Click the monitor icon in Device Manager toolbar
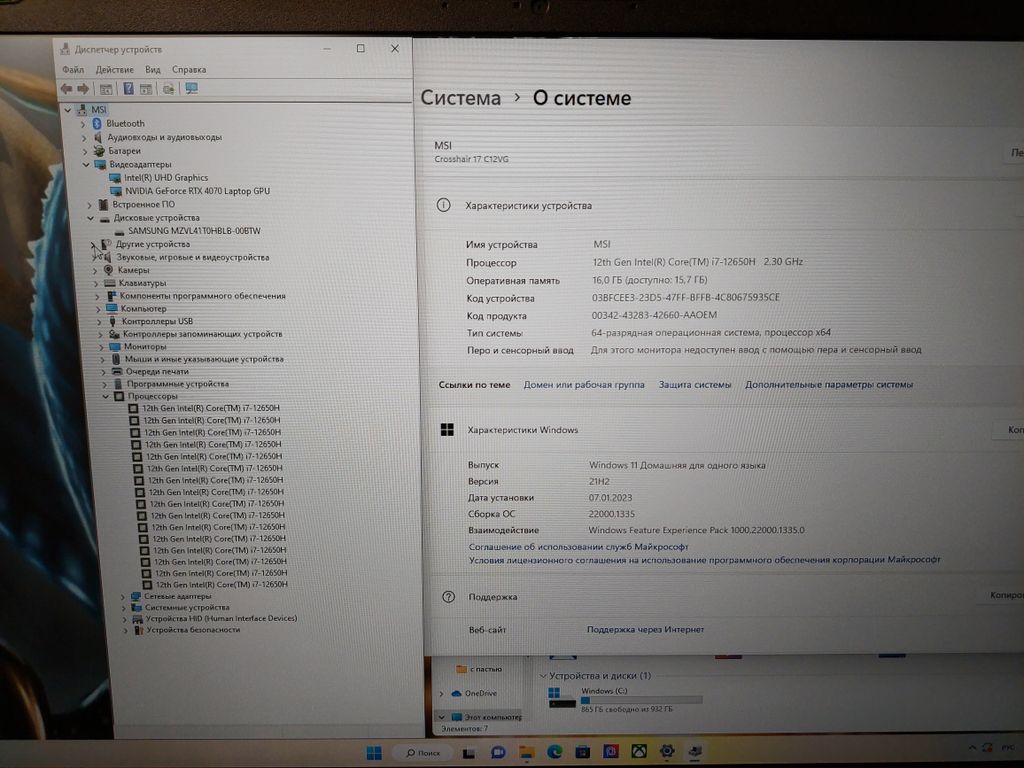This screenshot has width=1024, height=768. [191, 88]
